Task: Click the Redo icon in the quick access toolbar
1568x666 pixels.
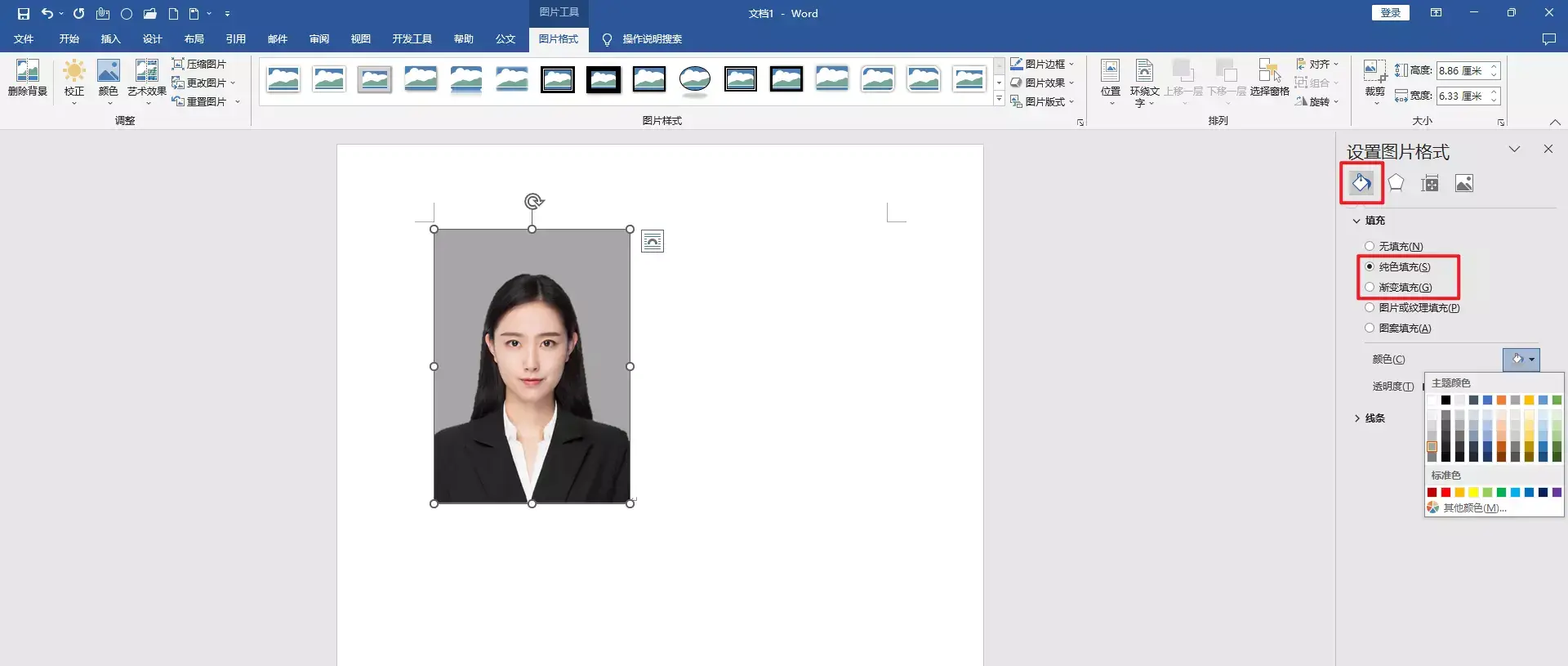Action: point(78,13)
